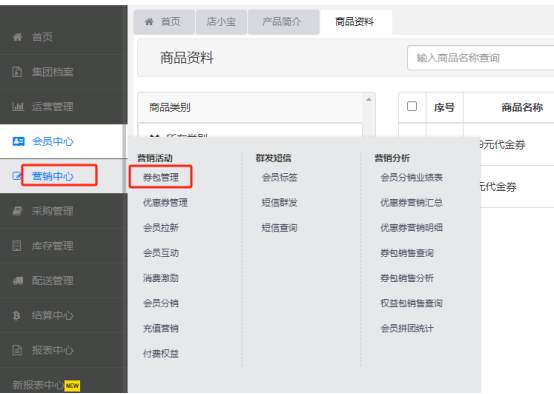Click scroll-up arrow in 商品类别 panel
This screenshot has width=554, height=394.
click(369, 100)
